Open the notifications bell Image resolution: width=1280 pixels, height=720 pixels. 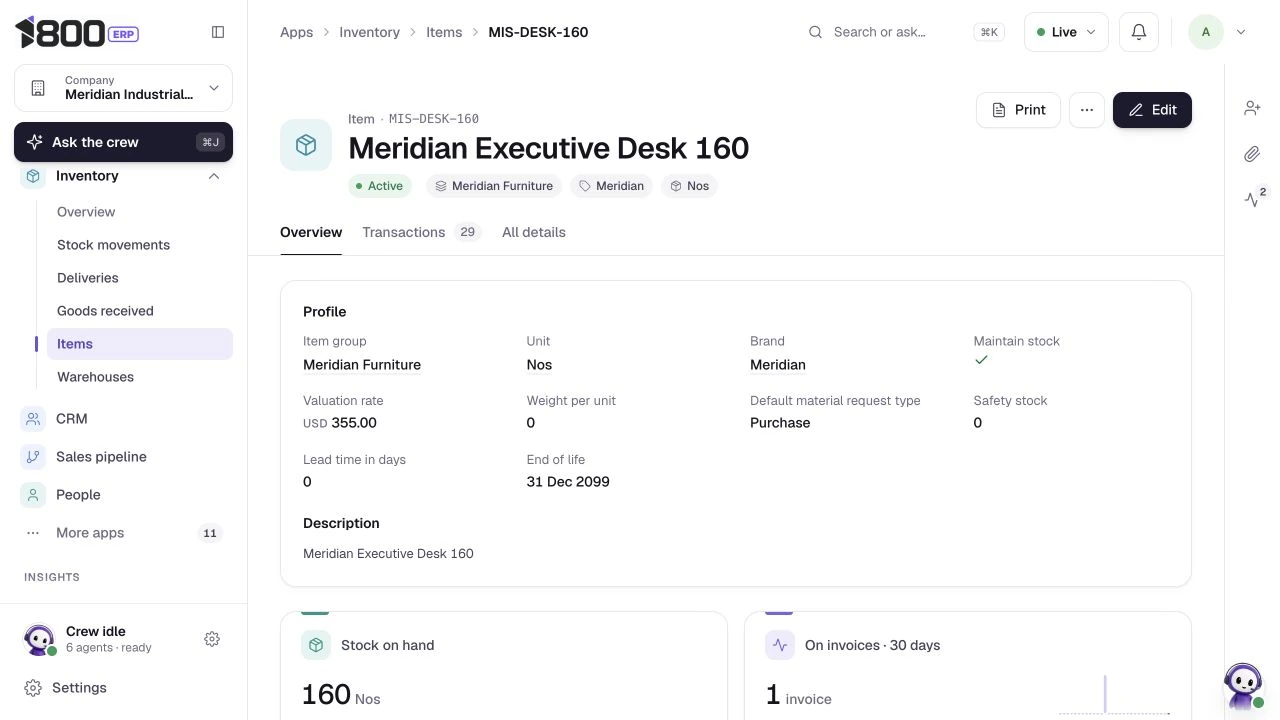coord(1138,32)
